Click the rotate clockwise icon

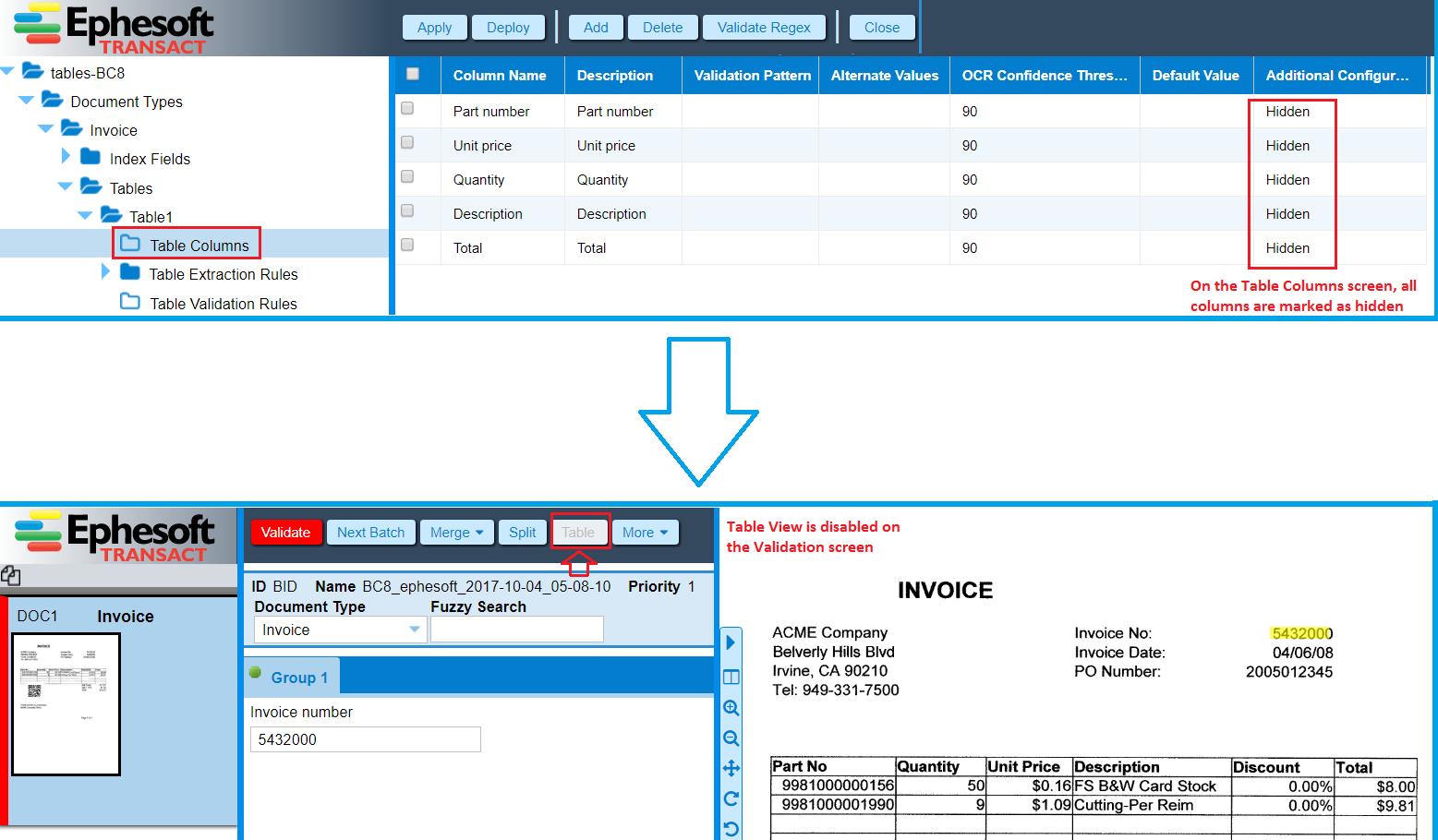tap(731, 798)
